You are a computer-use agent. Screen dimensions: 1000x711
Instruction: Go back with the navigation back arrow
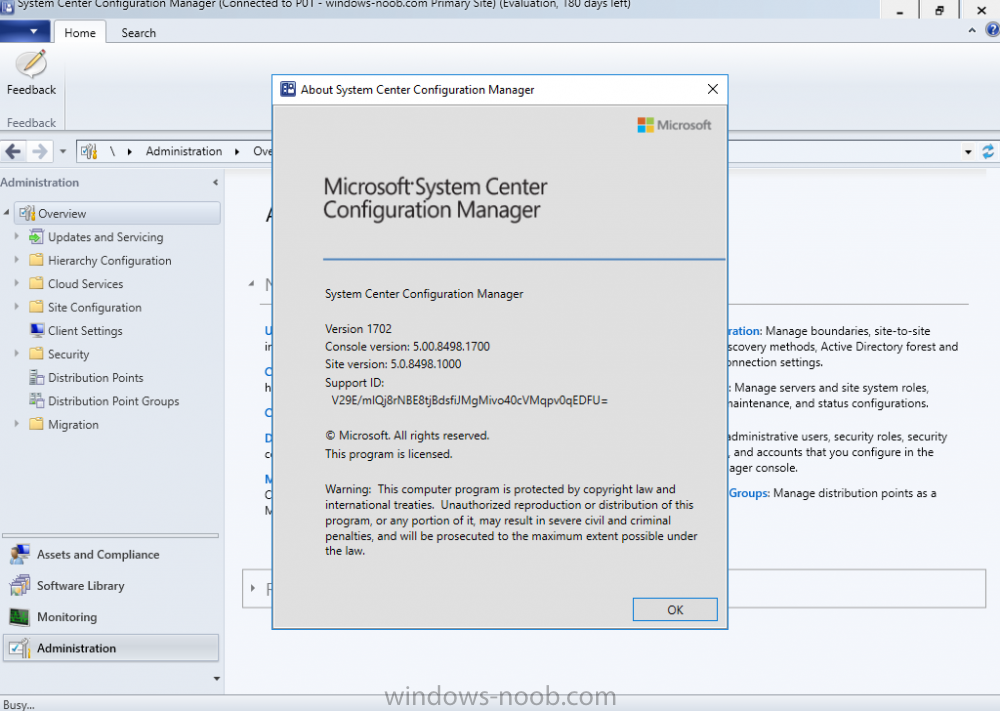(x=13, y=151)
